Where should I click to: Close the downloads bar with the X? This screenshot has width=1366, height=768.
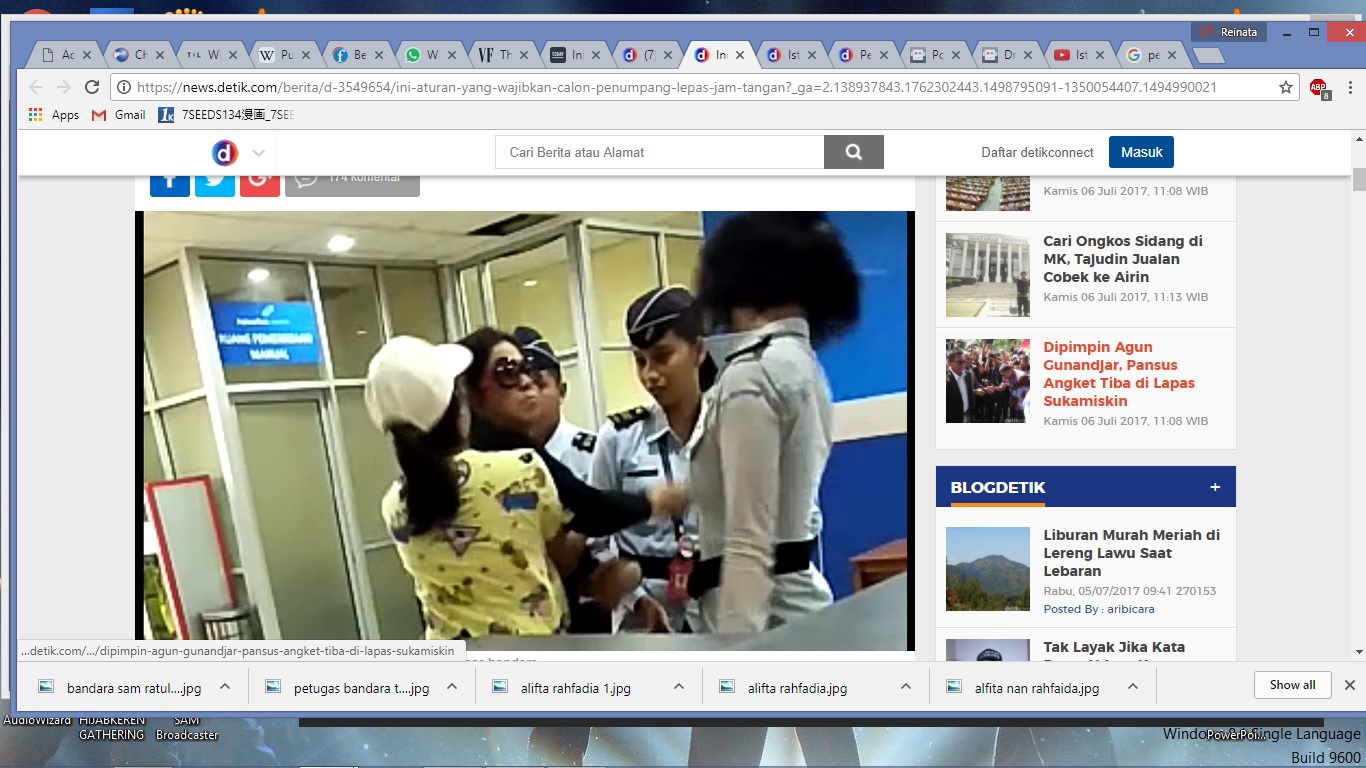coord(1349,685)
